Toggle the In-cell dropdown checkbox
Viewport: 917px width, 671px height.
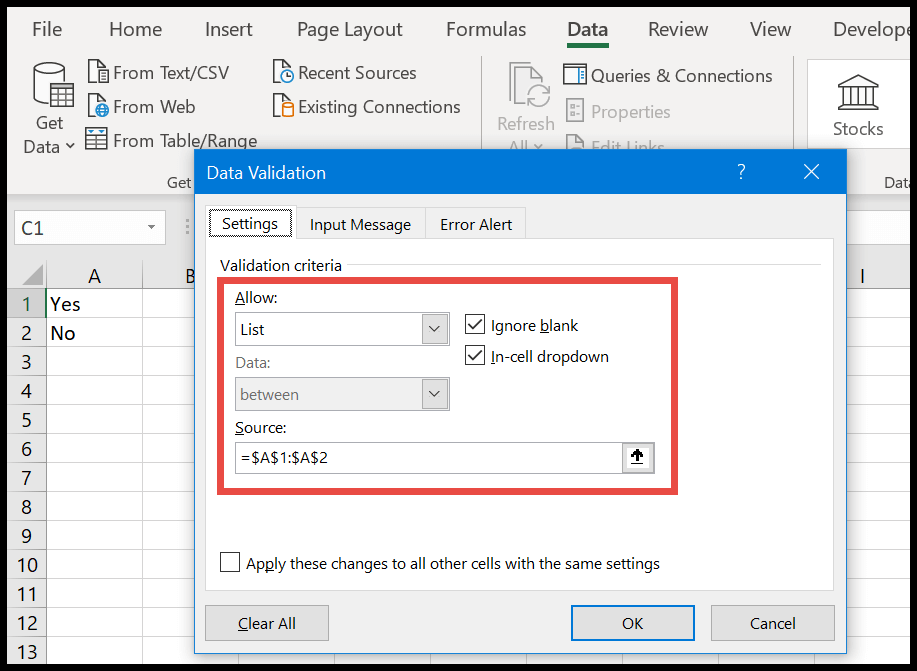coord(475,355)
